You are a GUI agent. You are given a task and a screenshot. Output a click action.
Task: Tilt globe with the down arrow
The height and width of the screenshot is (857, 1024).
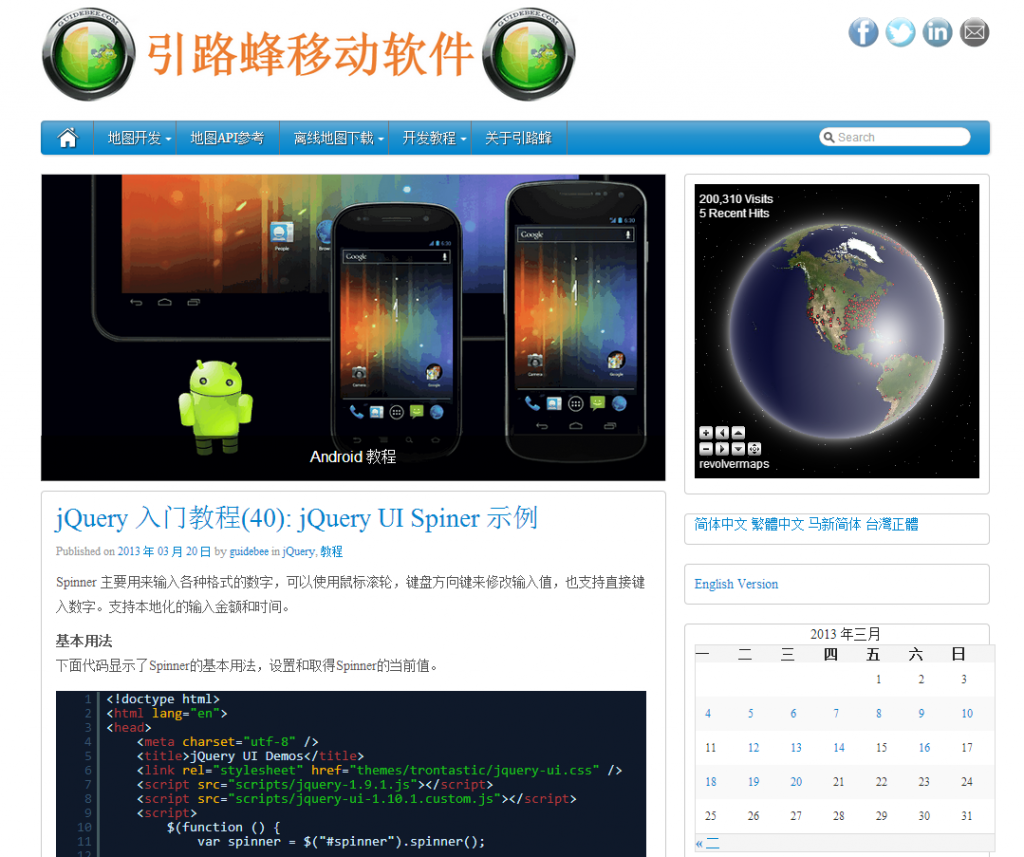pyautogui.click(x=738, y=449)
